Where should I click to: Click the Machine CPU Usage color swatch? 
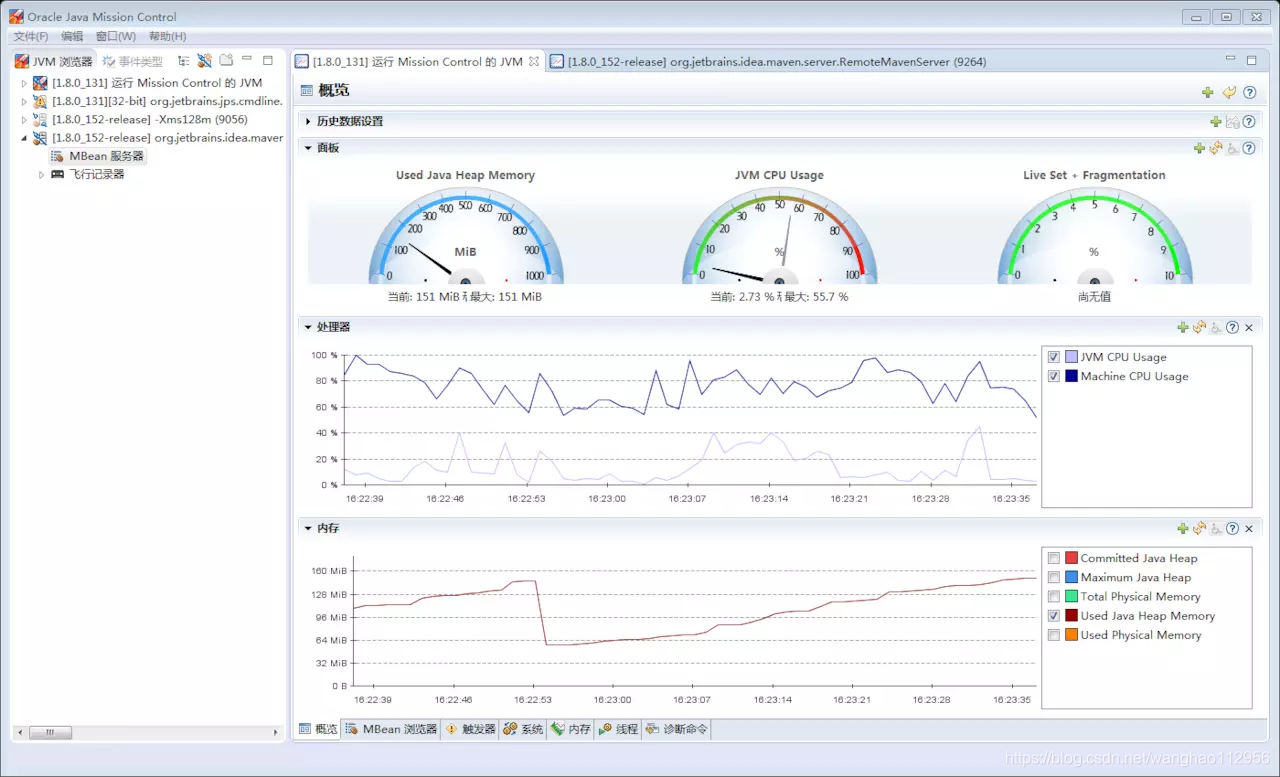[x=1071, y=376]
